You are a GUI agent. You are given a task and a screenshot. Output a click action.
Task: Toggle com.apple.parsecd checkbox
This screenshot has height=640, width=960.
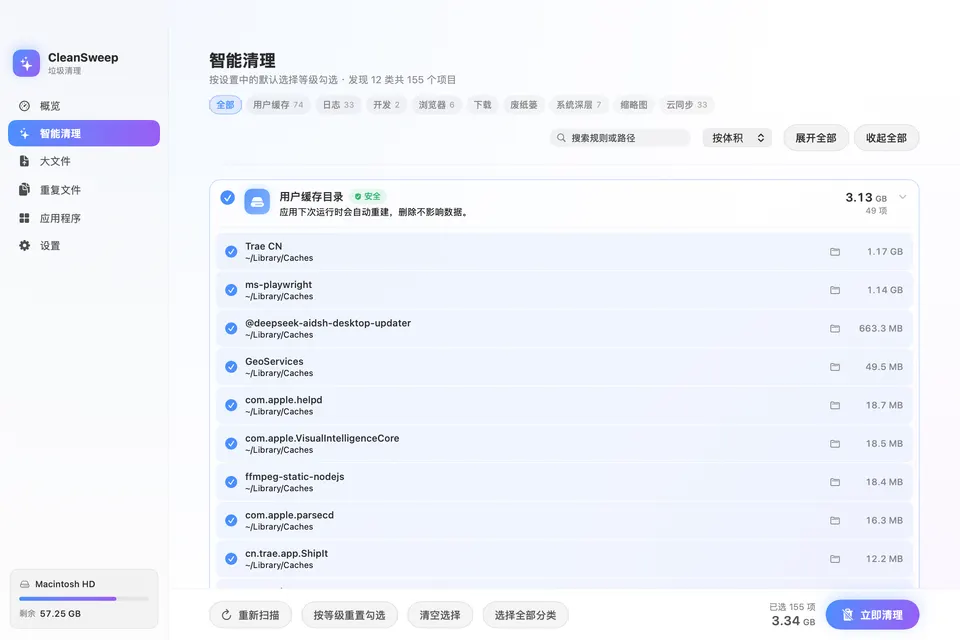231,521
